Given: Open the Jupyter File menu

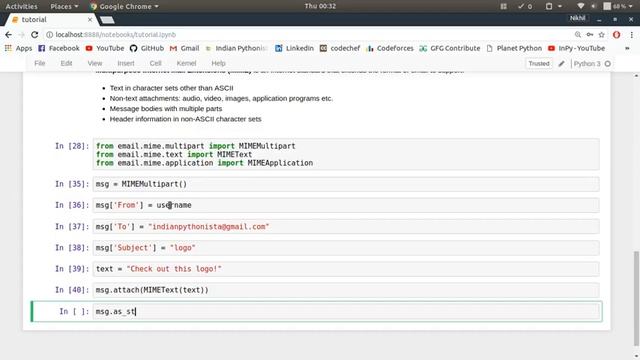Looking at the screenshot, I should click(40, 63).
